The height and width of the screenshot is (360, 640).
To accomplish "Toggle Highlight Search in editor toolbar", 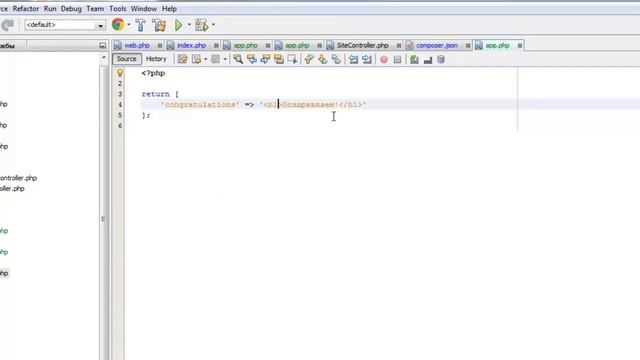I will coord(279,60).
